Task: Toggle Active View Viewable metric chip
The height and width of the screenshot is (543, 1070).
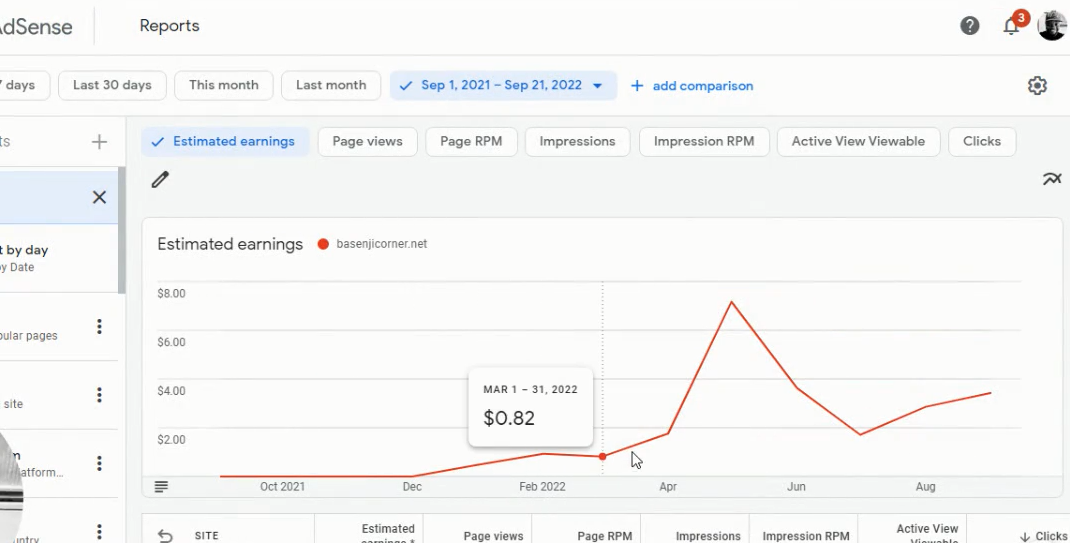Action: pos(858,141)
